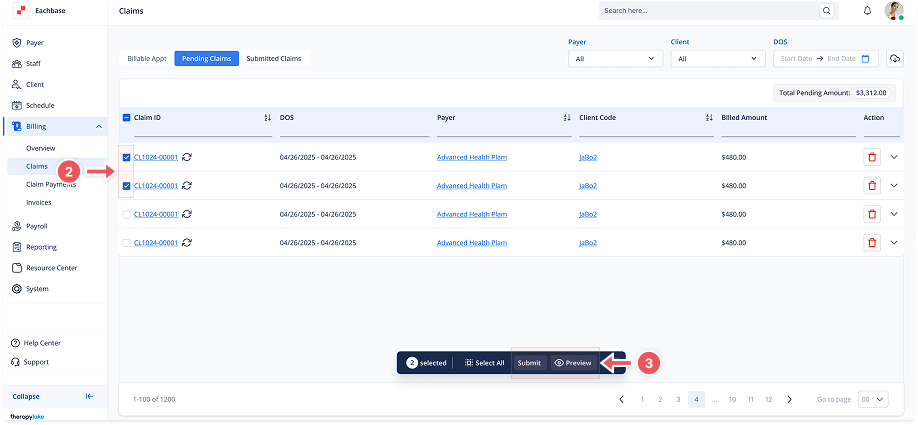The height and width of the screenshot is (425, 918).
Task: Collapse the sidebar
Action: coord(53,396)
